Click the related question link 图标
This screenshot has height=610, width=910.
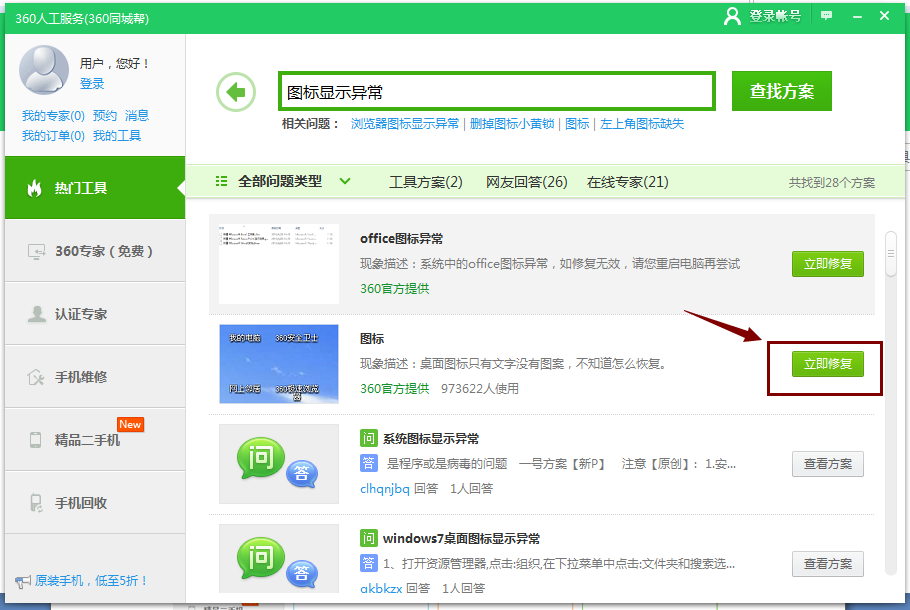coord(577,124)
